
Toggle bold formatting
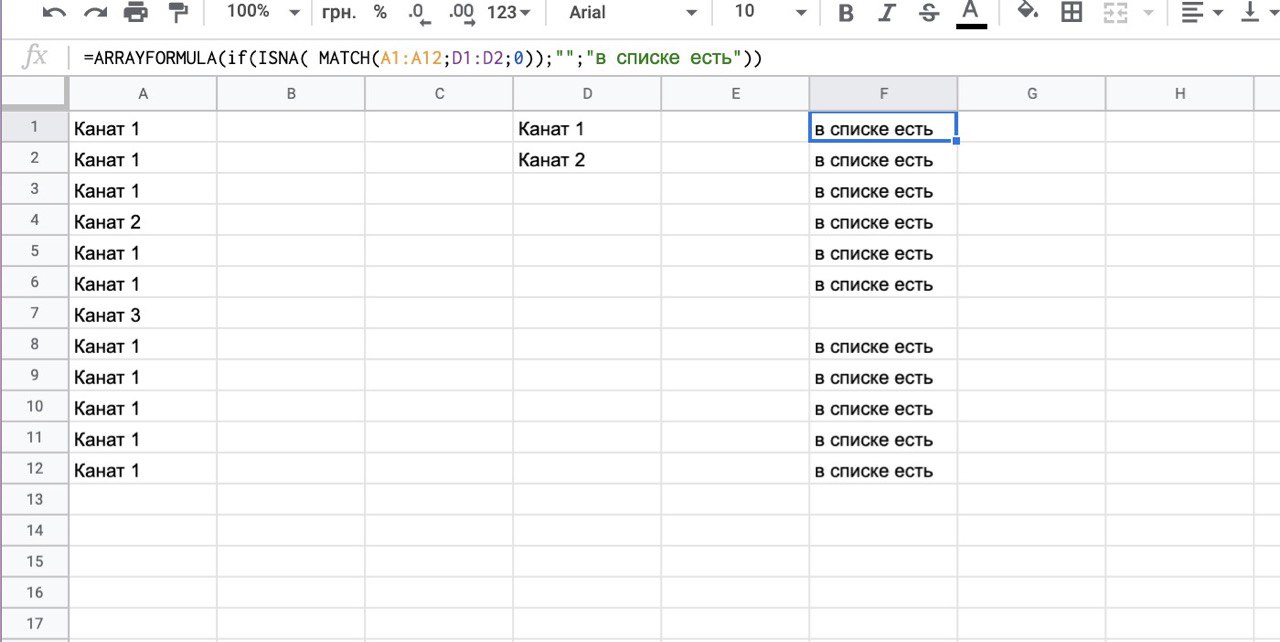coord(846,13)
